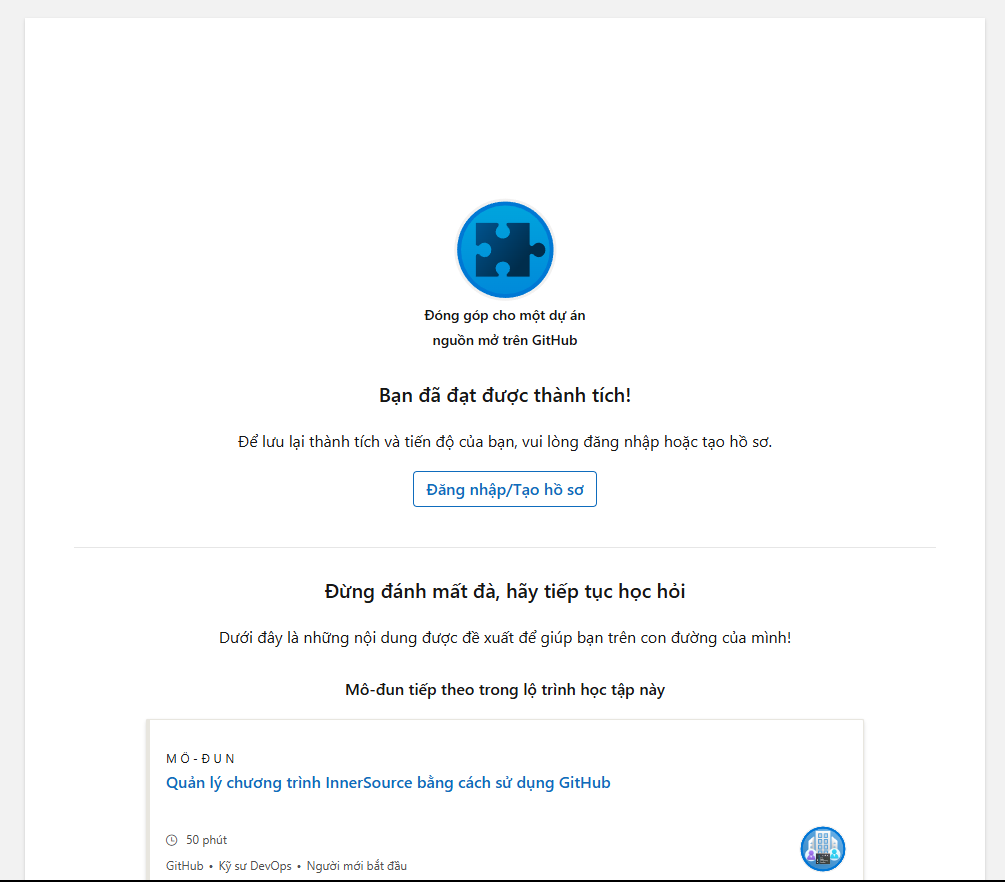Click the 'Để lưu lại thành tích và tiến độ' message
This screenshot has width=1005, height=882.
505,442
